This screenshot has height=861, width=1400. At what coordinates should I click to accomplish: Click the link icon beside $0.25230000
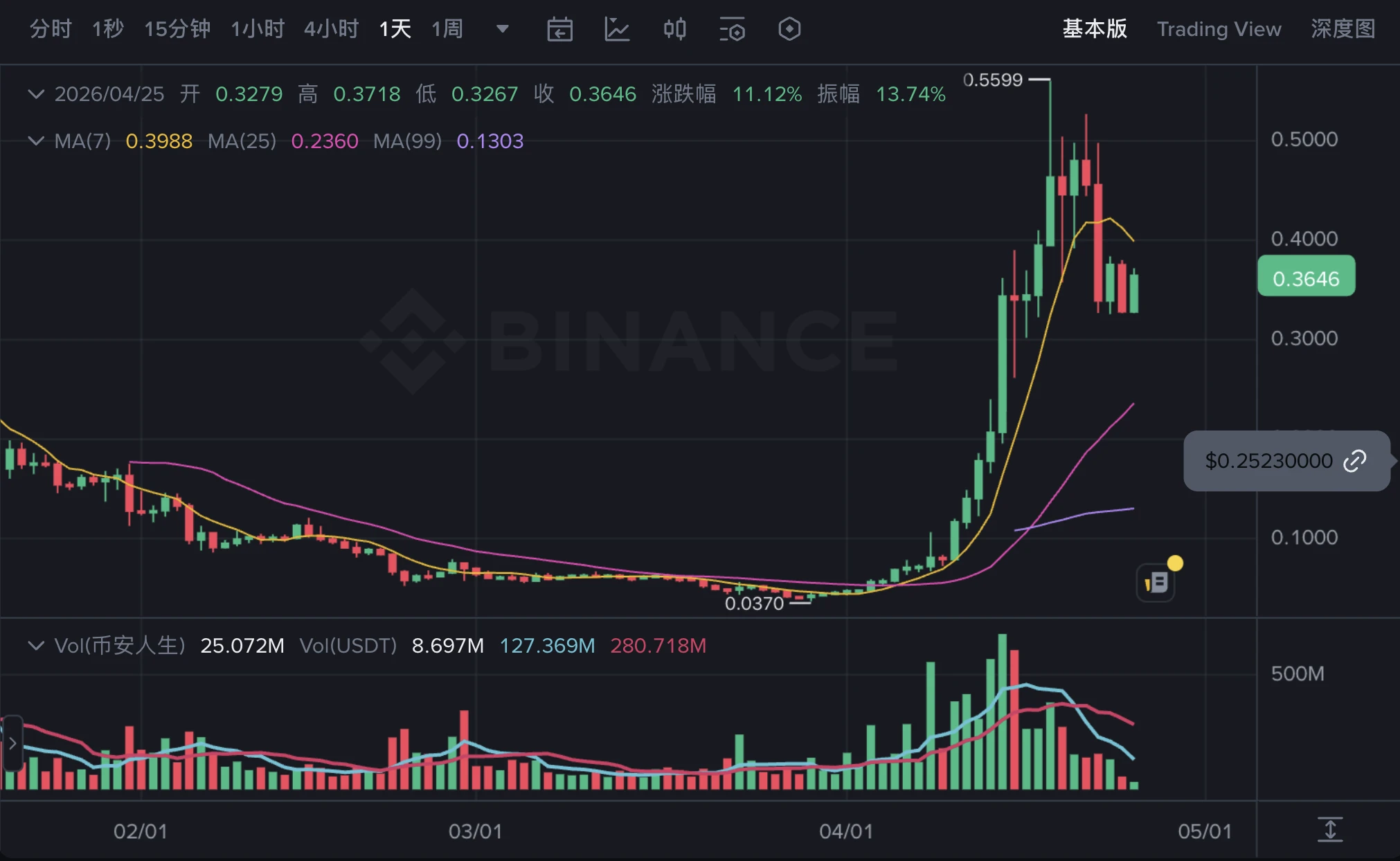pos(1354,461)
